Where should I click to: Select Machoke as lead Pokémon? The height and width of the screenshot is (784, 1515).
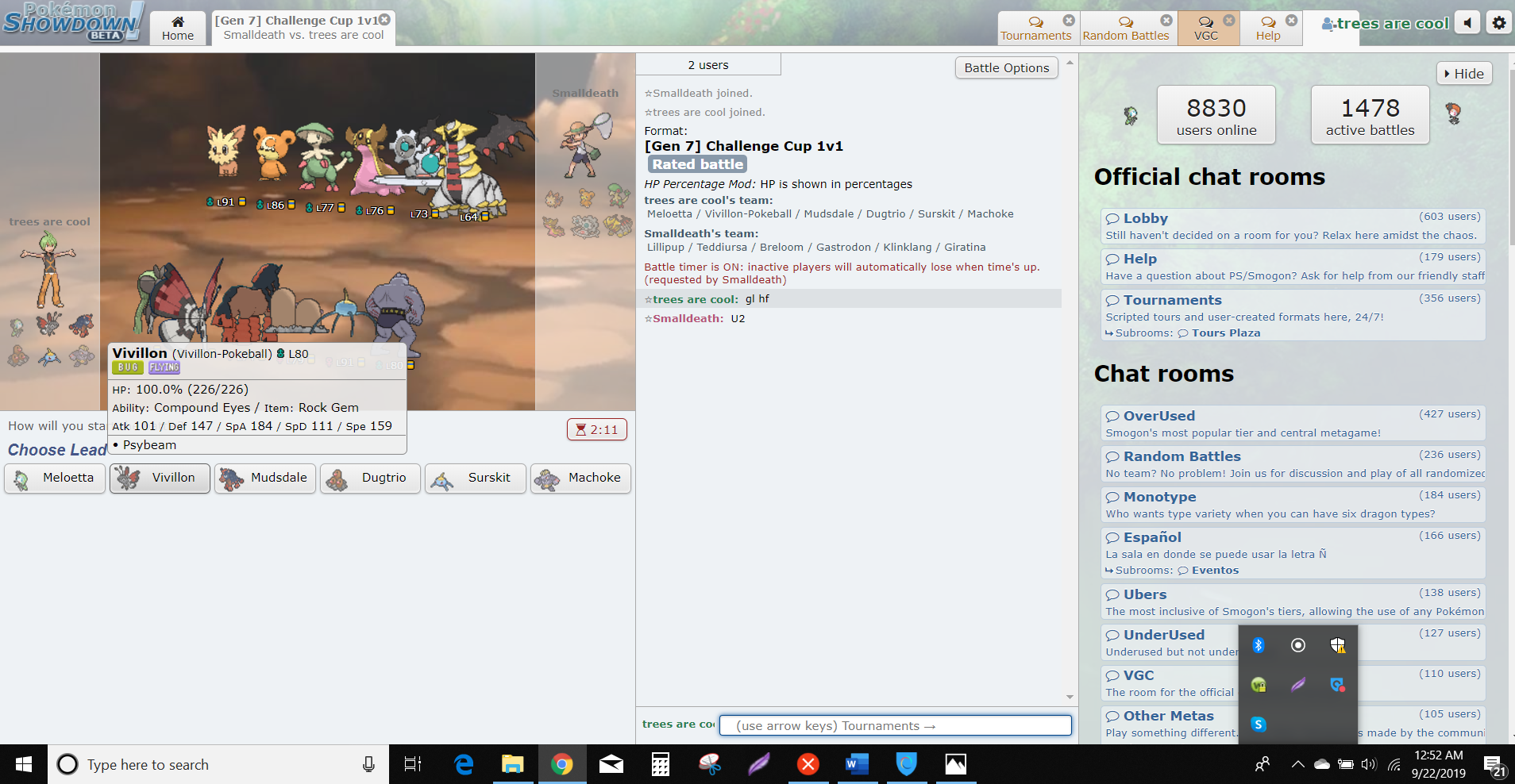coord(580,478)
